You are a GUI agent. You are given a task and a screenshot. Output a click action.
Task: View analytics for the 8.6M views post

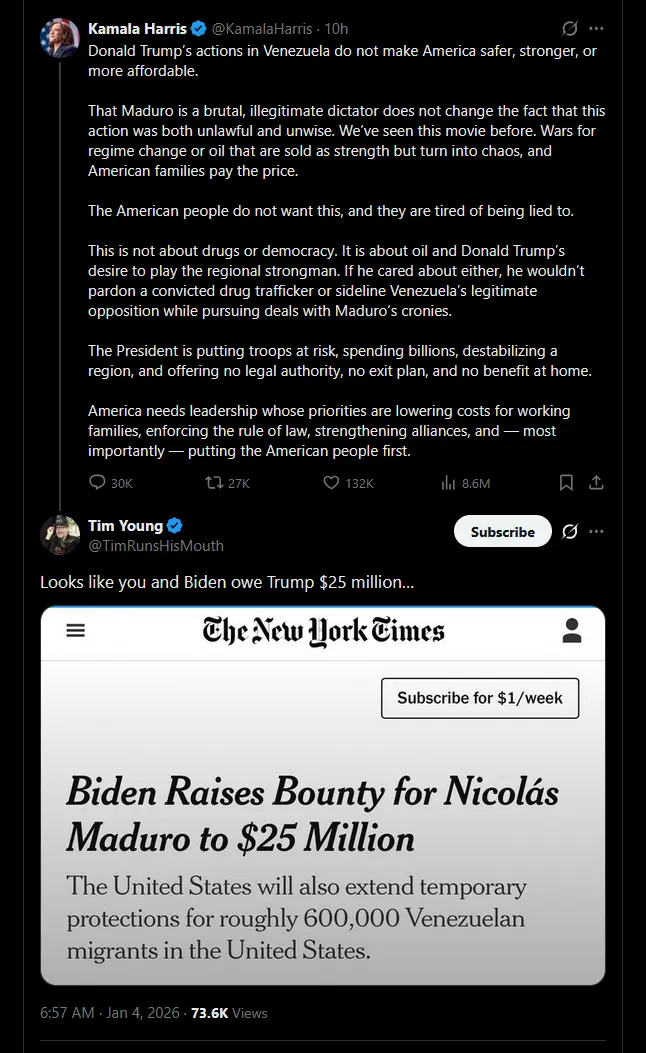click(449, 483)
